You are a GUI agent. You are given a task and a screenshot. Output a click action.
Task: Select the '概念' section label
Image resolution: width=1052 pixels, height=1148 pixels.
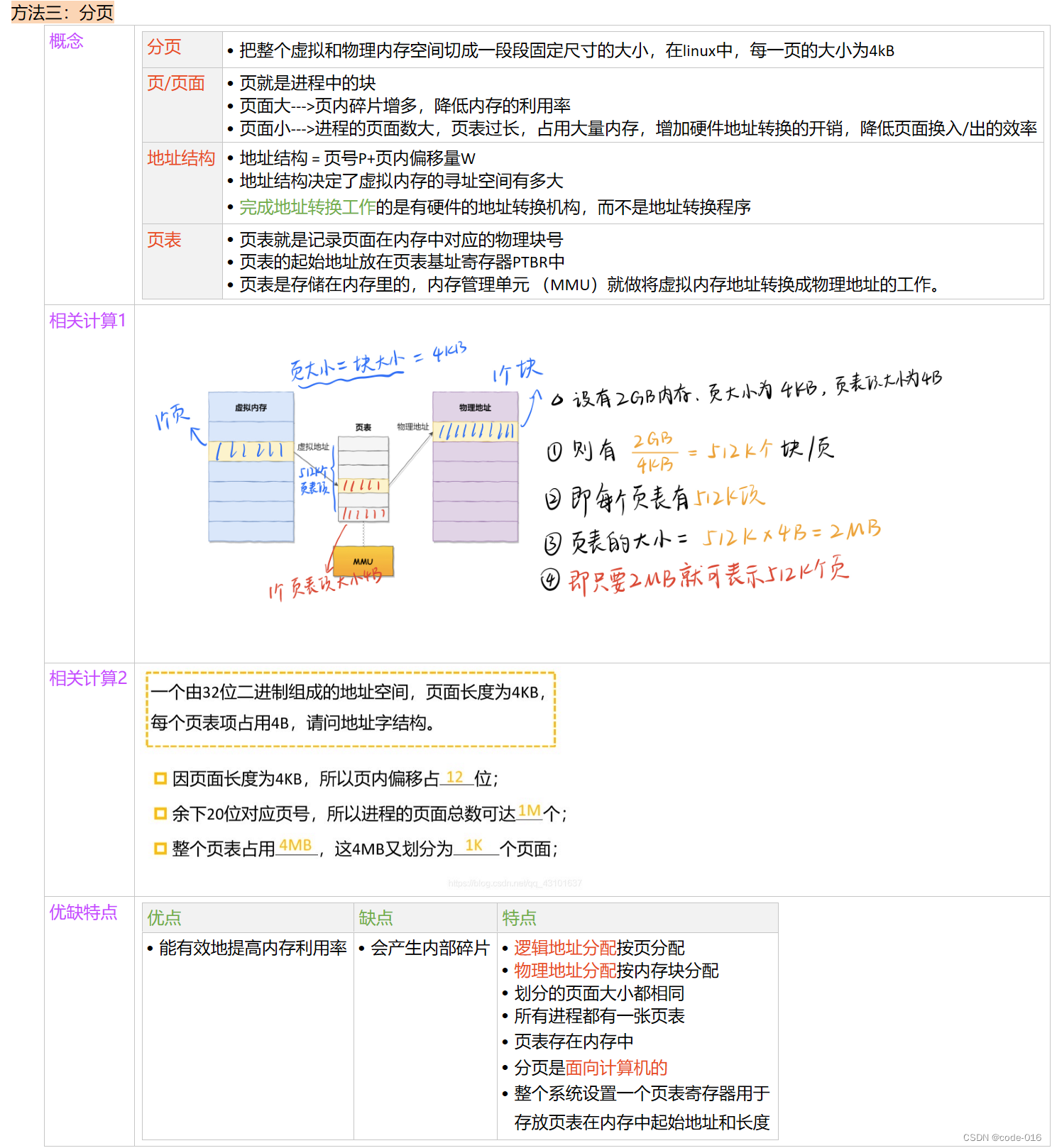click(66, 41)
